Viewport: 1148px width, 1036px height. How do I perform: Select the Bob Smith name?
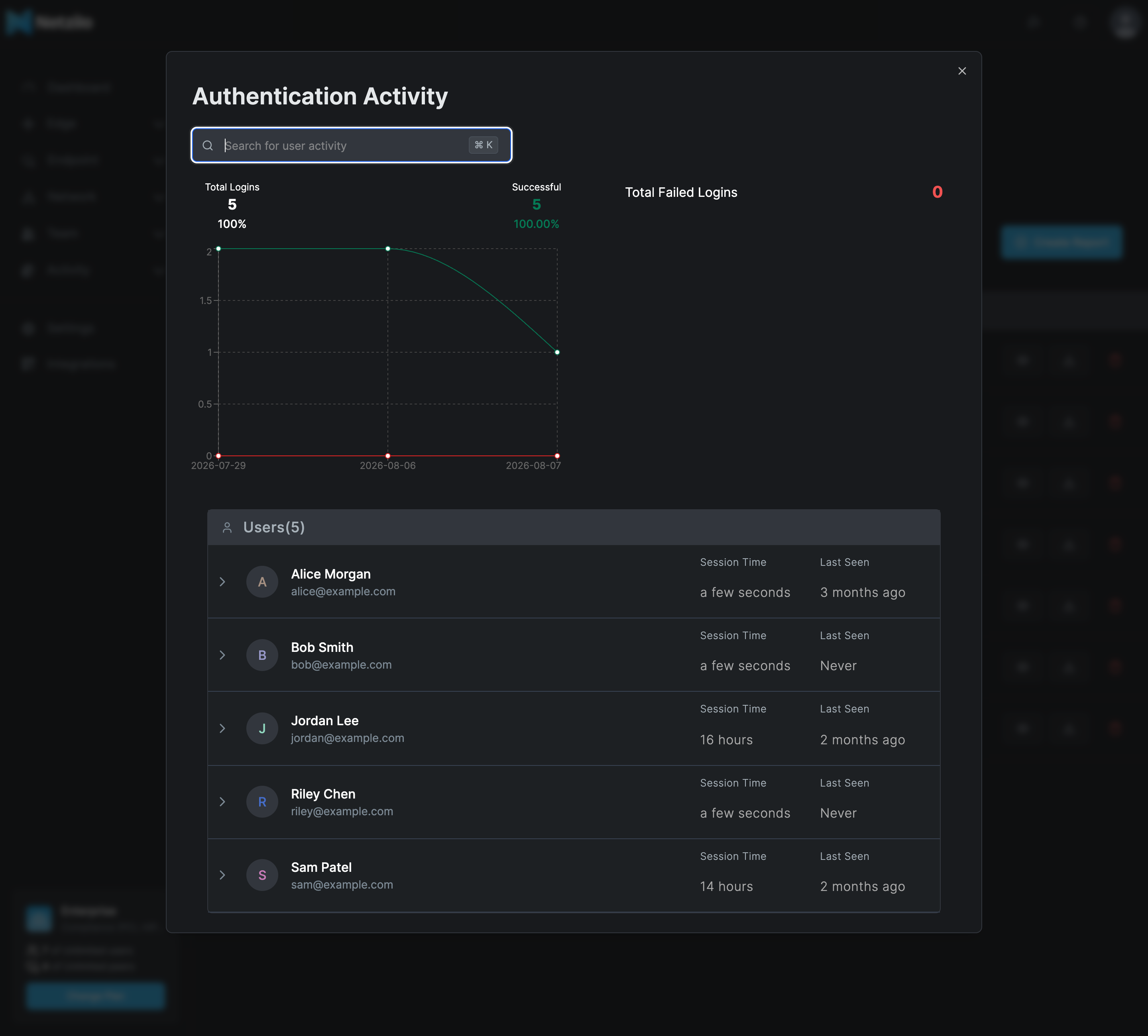[x=322, y=647]
